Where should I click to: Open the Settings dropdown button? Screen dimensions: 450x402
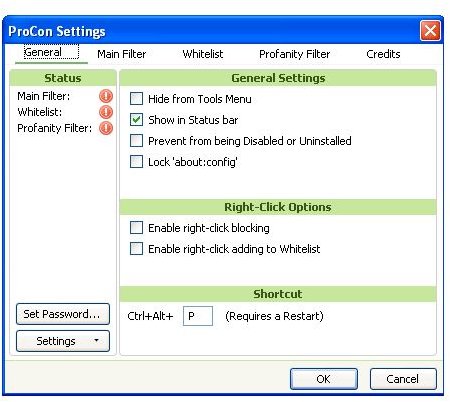tap(63, 341)
